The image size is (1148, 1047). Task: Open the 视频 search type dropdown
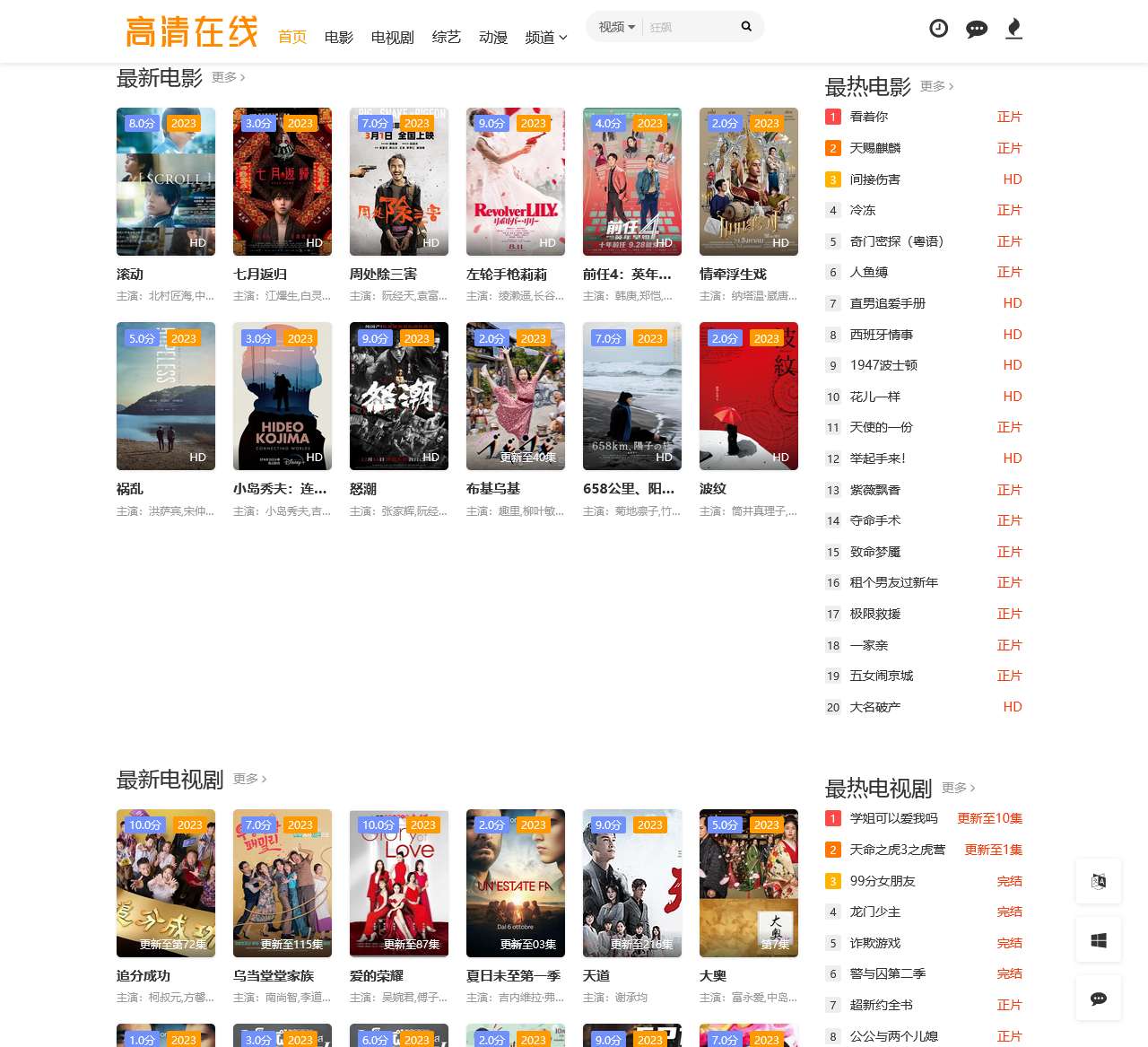pos(613,27)
